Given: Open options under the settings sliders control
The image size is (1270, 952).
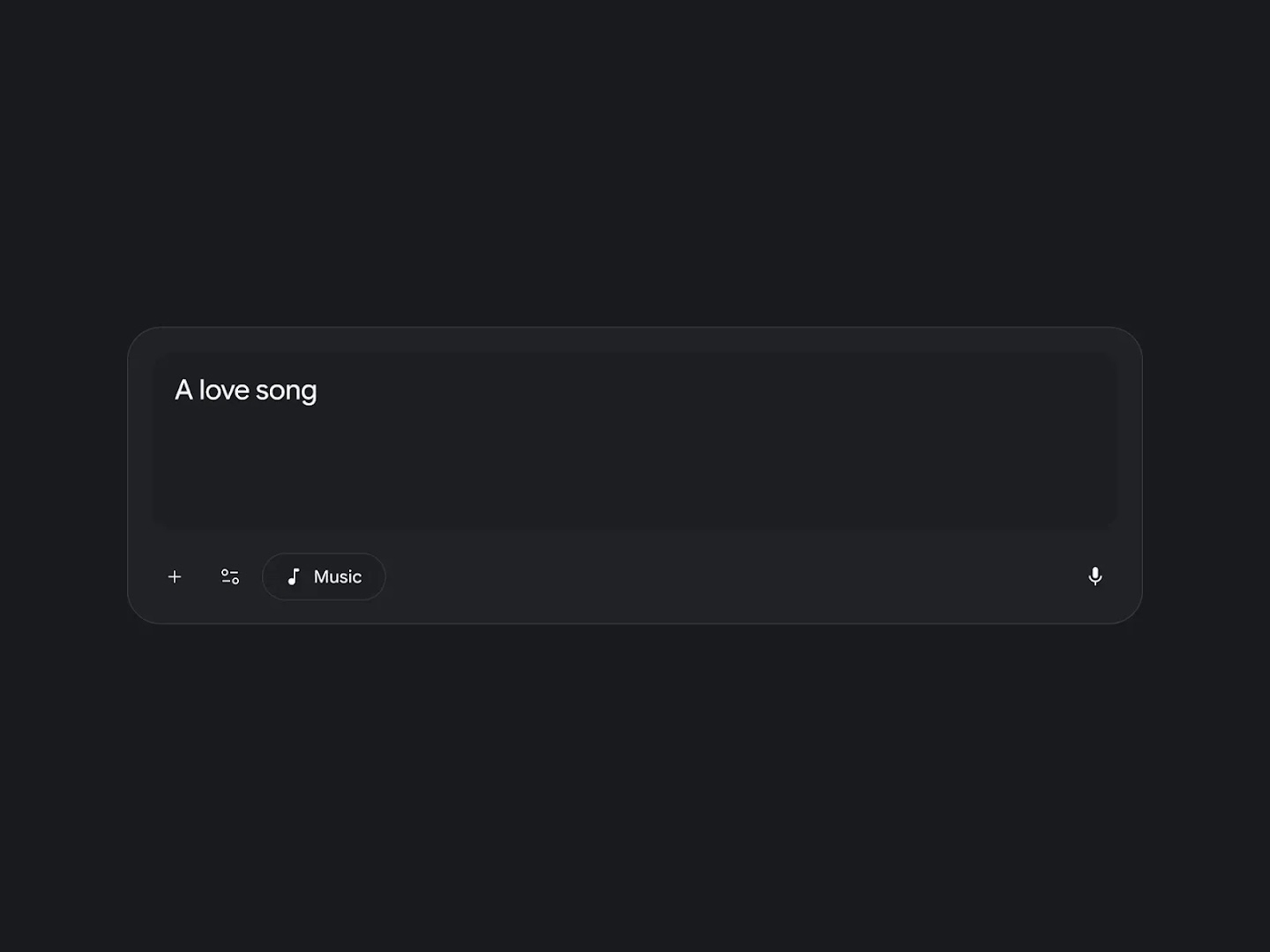Looking at the screenshot, I should coord(230,576).
